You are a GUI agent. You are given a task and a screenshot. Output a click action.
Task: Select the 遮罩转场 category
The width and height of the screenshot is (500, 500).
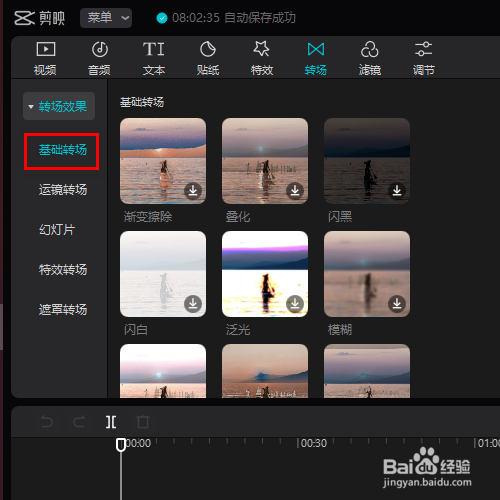pos(63,310)
